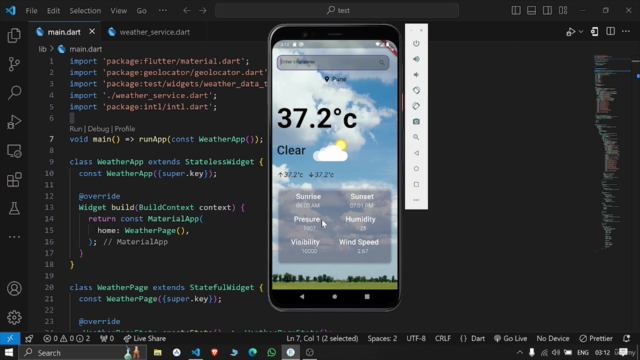Screen dimensions: 640x360
Task: Split the editor to the right
Action: 611,31
